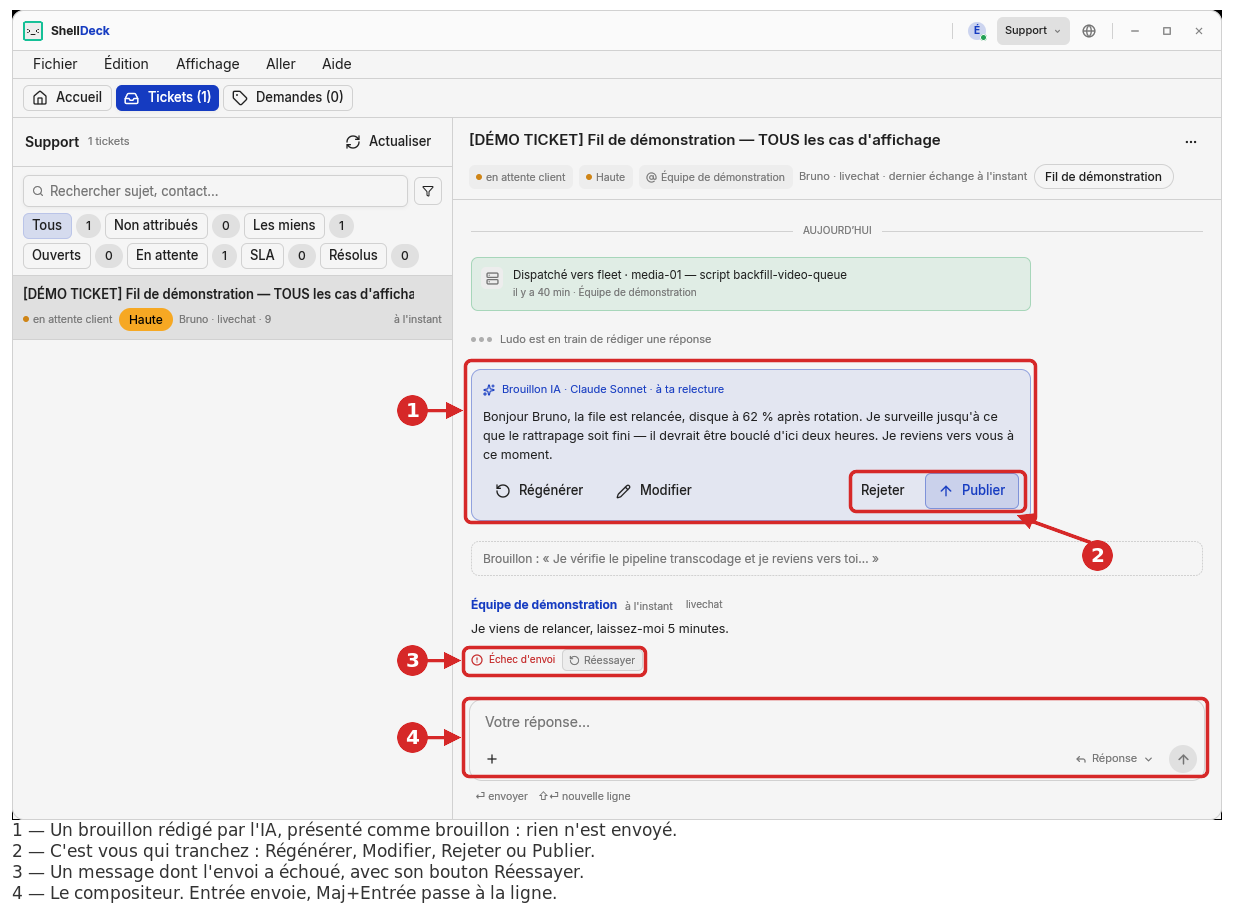The width and height of the screenshot is (1234, 915).
Task: Toggle the Ouverts filter
Action: [x=57, y=256]
